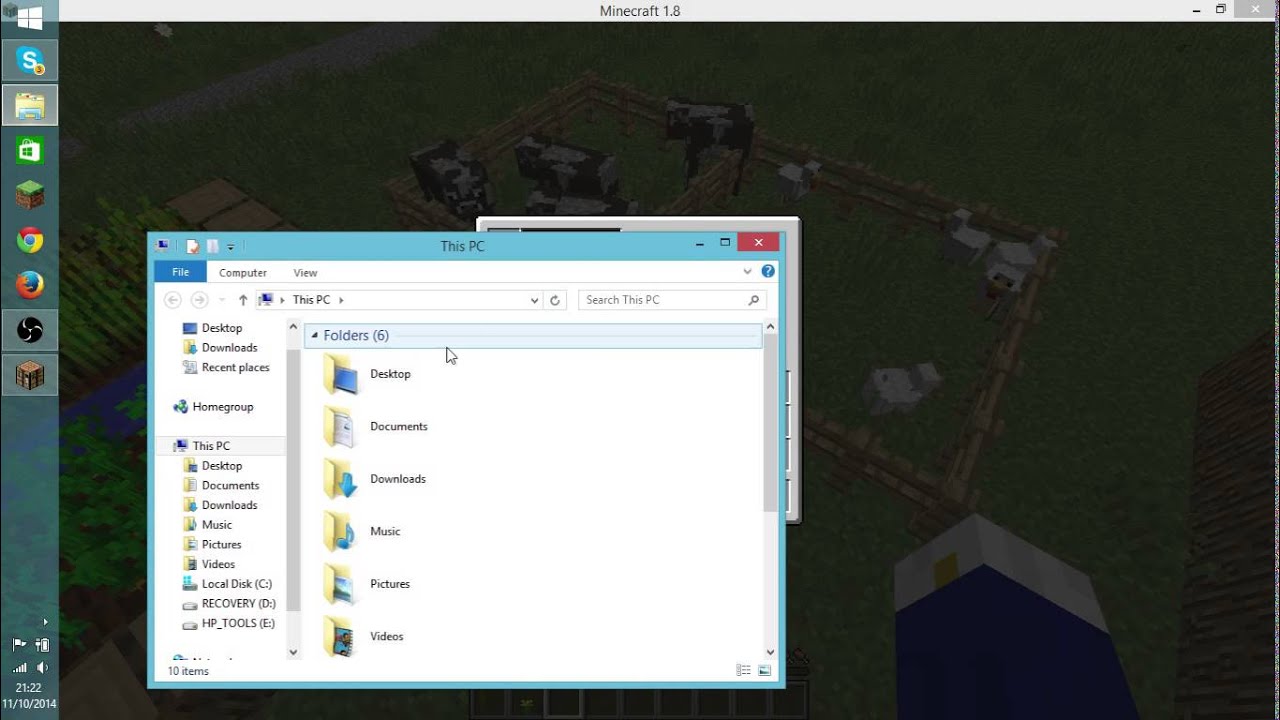Screen dimensions: 1280x720
Task: Launch Firefox from the taskbar
Action: pyautogui.click(x=30, y=286)
